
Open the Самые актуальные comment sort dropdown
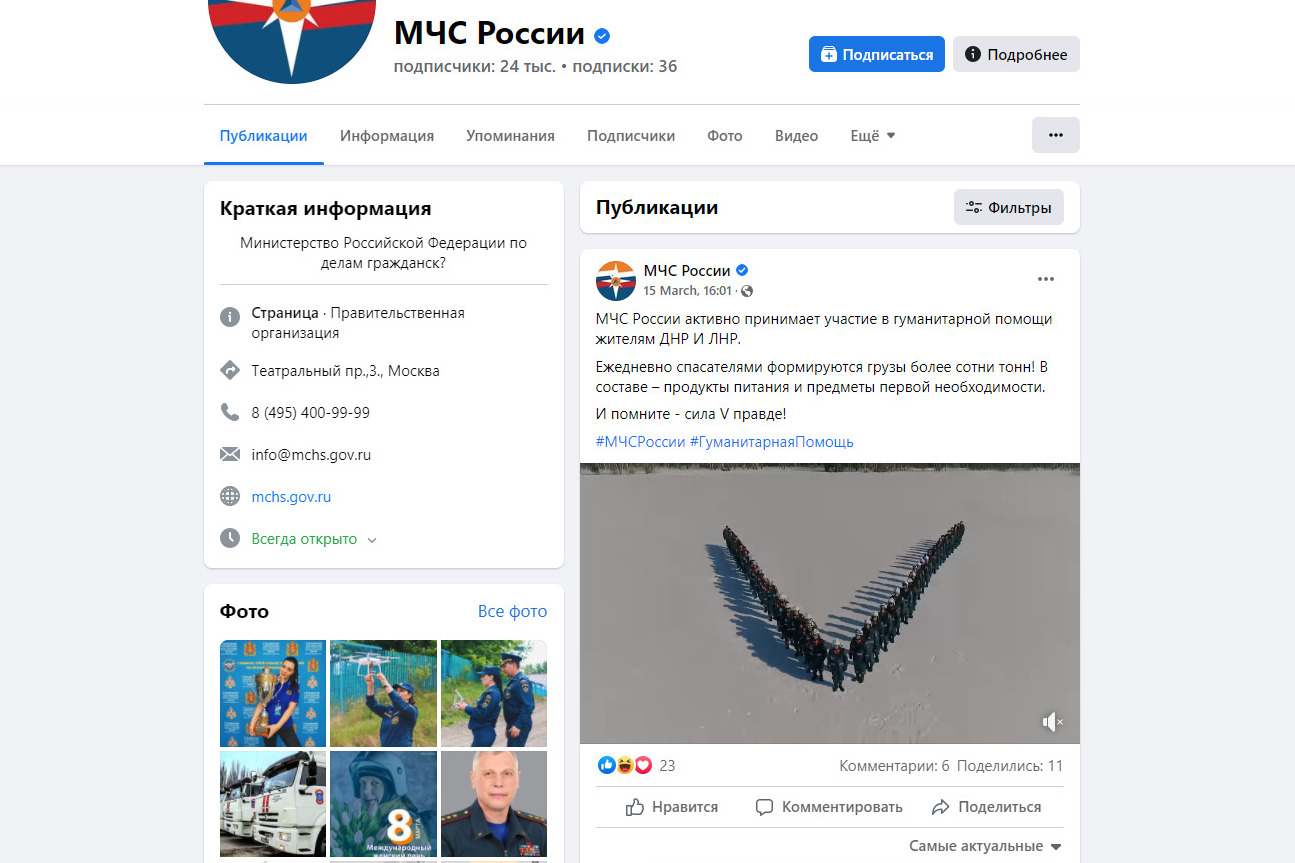(985, 846)
